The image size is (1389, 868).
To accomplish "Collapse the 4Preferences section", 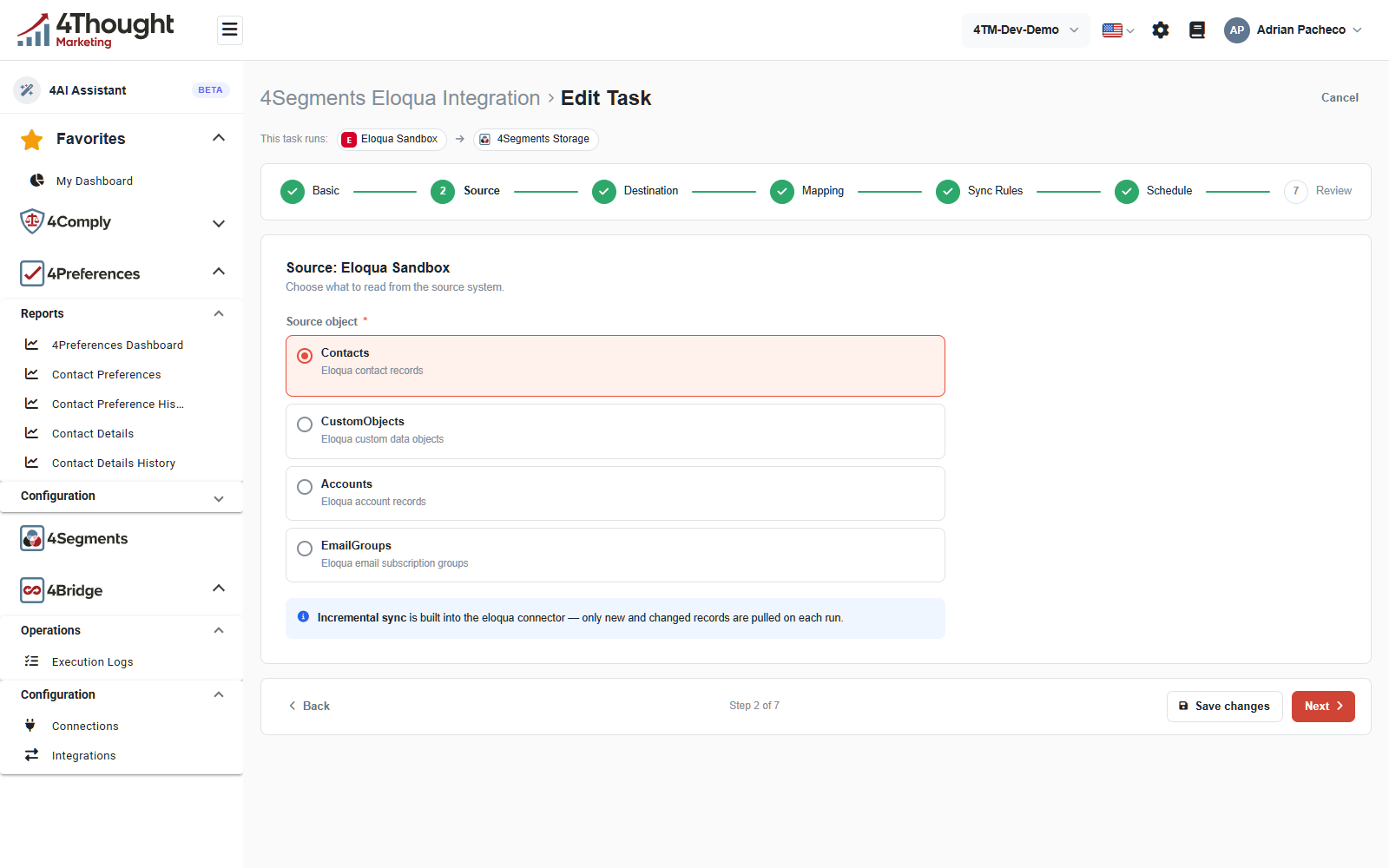I will pyautogui.click(x=219, y=272).
